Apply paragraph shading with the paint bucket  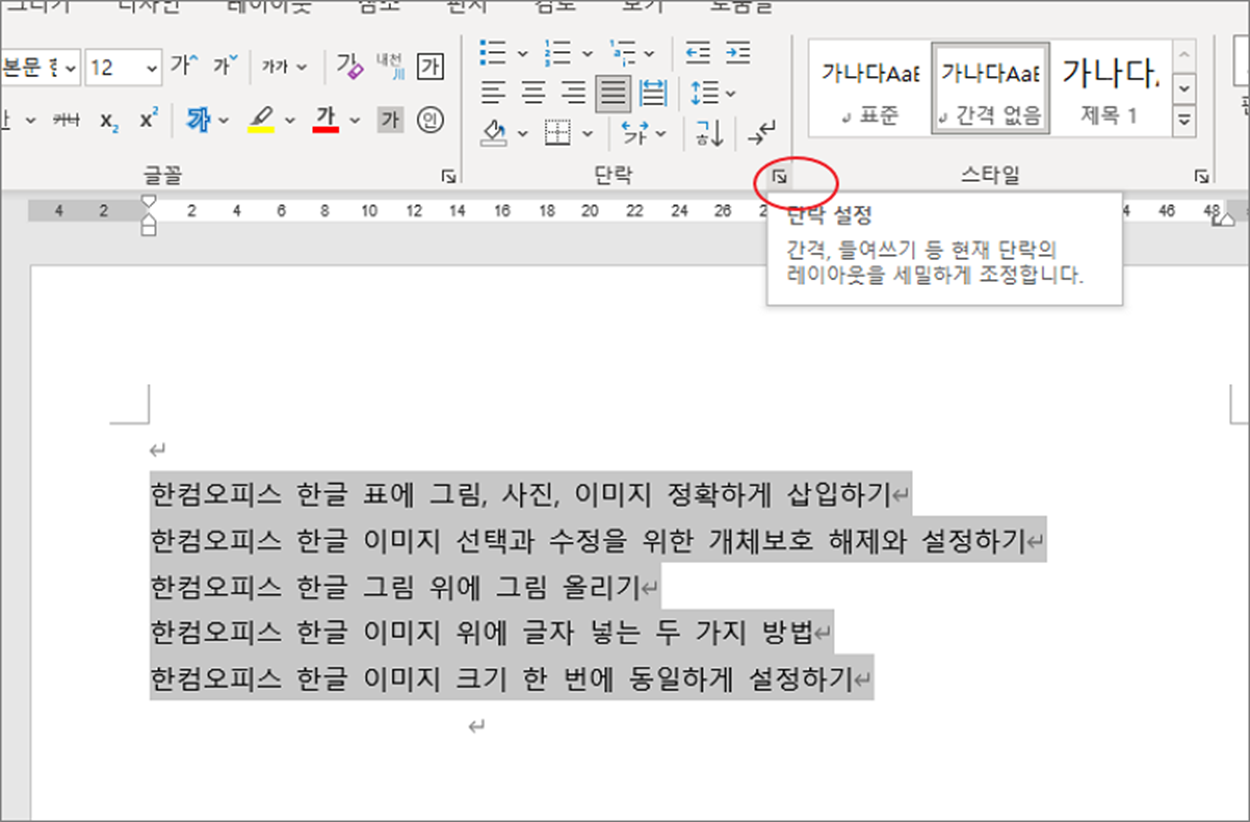coord(494,132)
